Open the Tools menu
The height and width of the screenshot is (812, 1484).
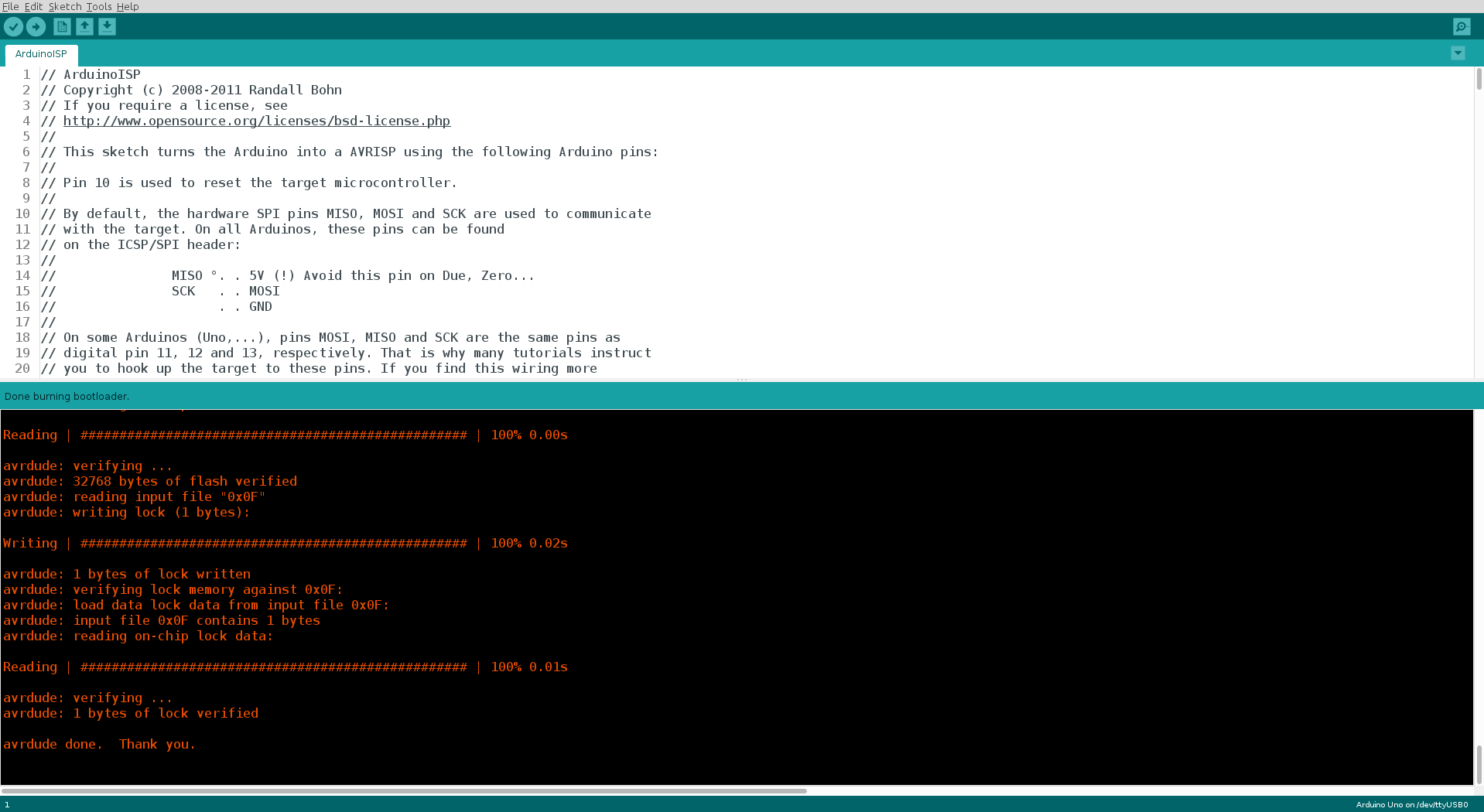(x=98, y=6)
